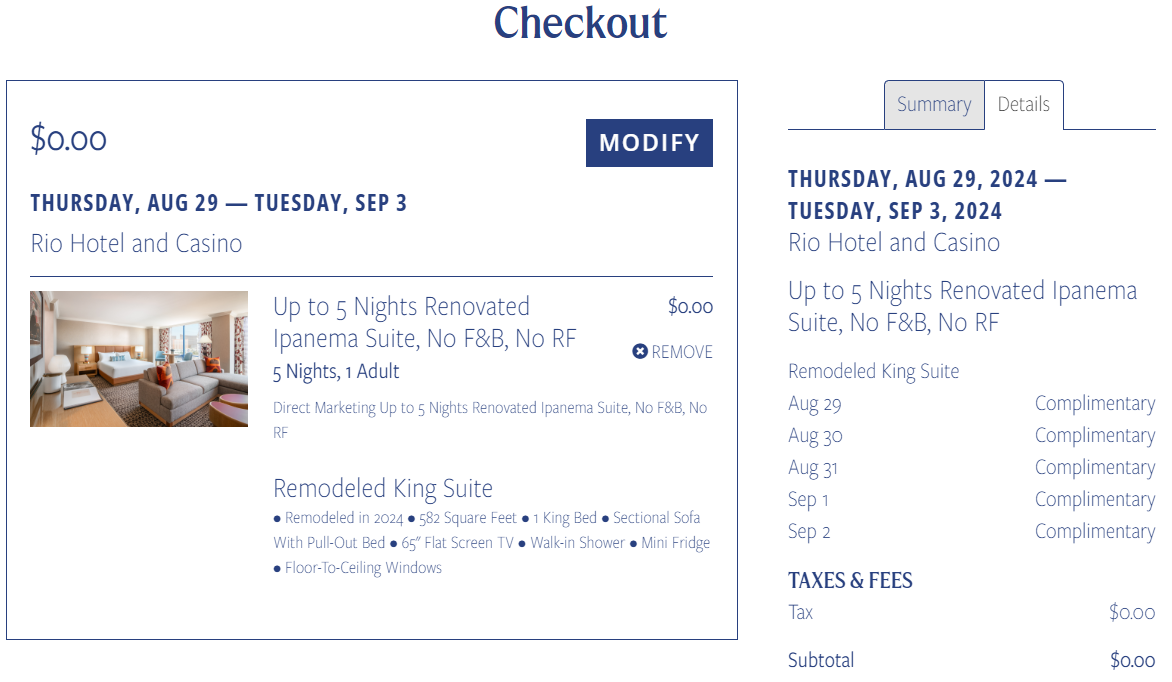The image size is (1172, 682).
Task: Click the Ipanema Suite title in cart
Action: click(x=425, y=322)
